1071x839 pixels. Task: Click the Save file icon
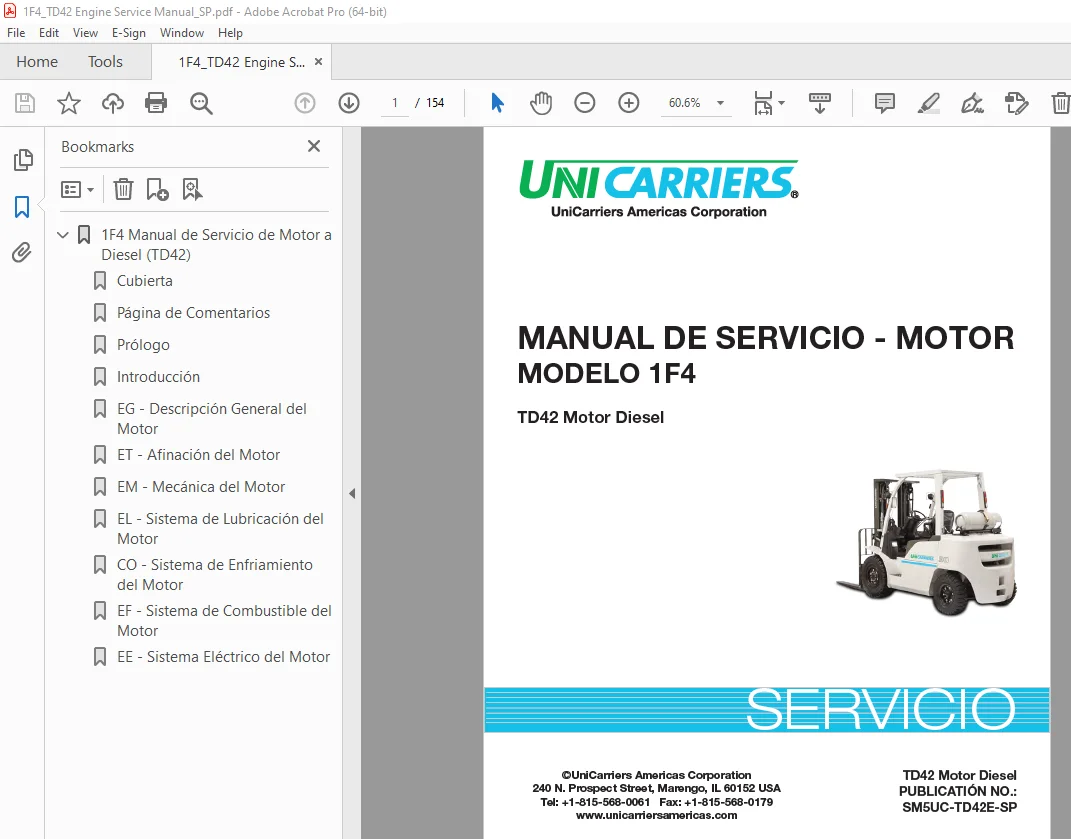click(x=25, y=103)
